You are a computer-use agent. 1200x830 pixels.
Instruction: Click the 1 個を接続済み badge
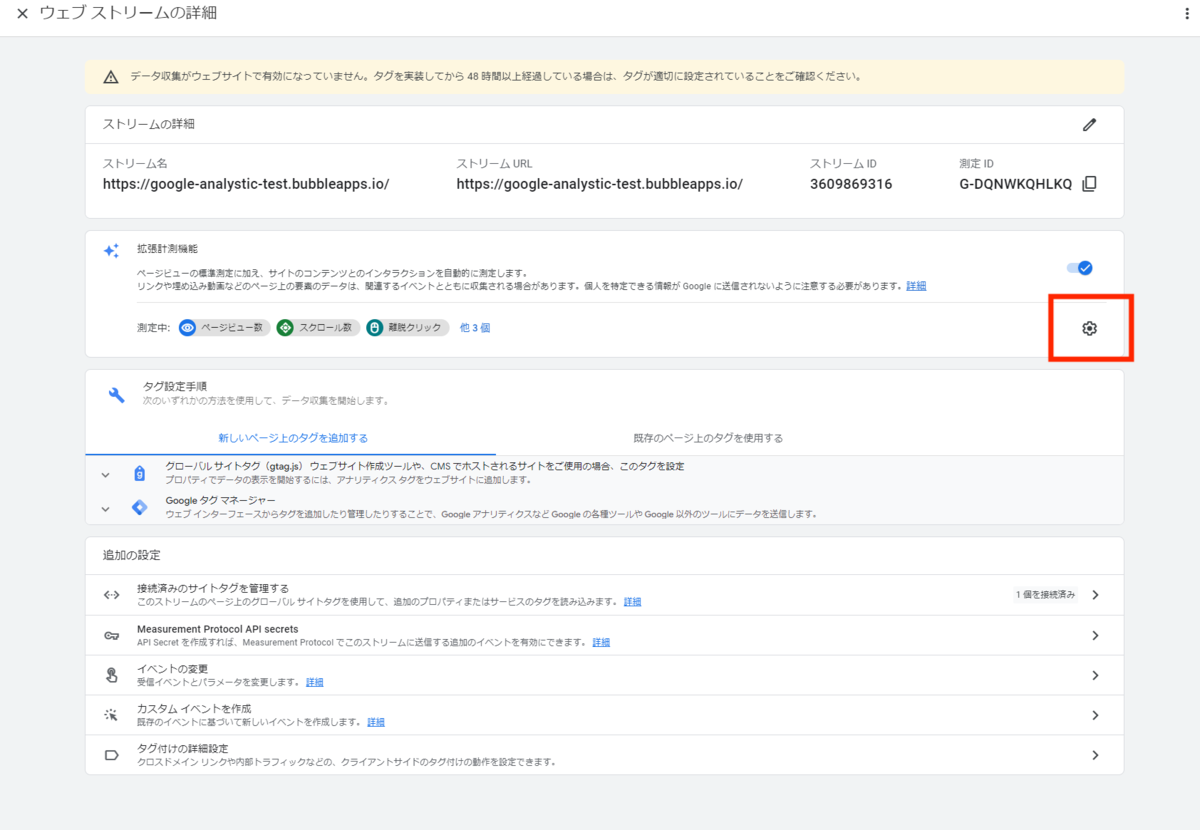point(1046,595)
